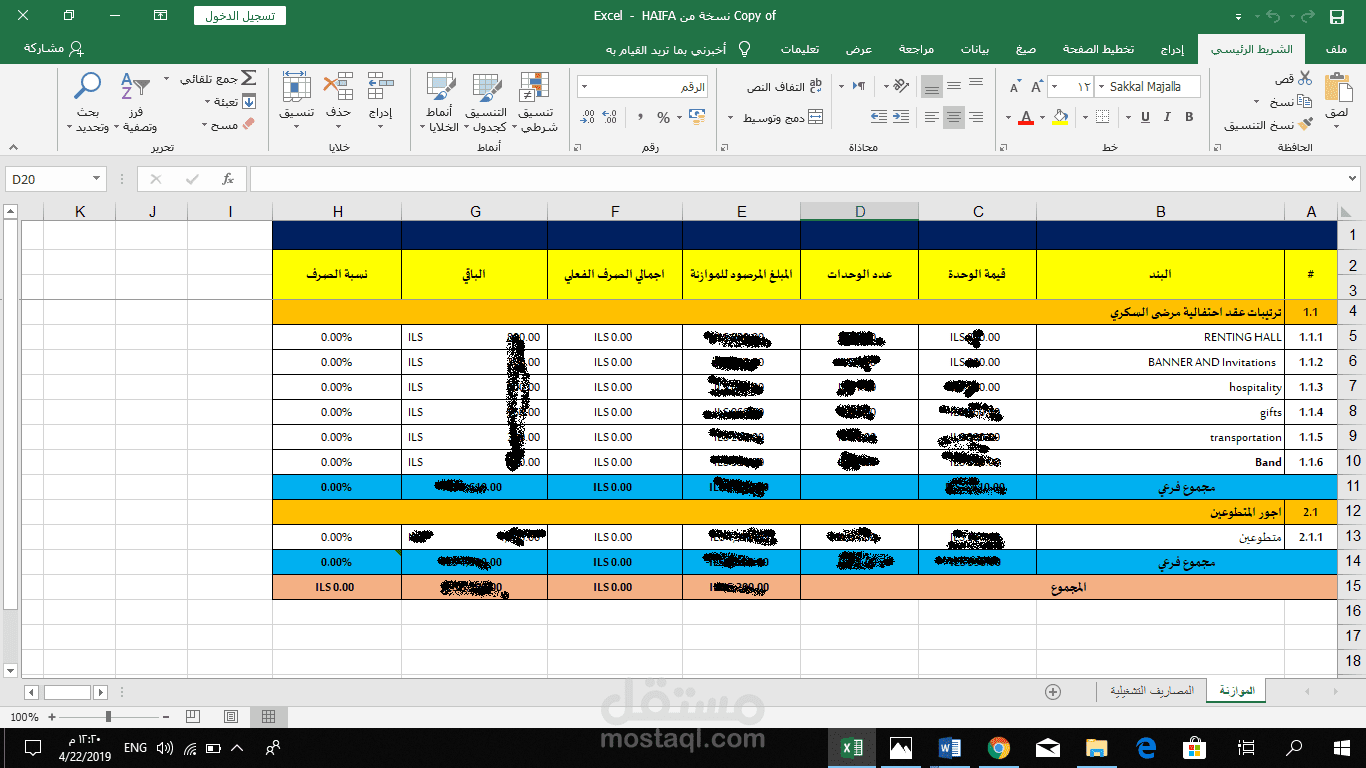Toggle Bold formatting
Image resolution: width=1366 pixels, height=768 pixels.
click(x=1190, y=118)
